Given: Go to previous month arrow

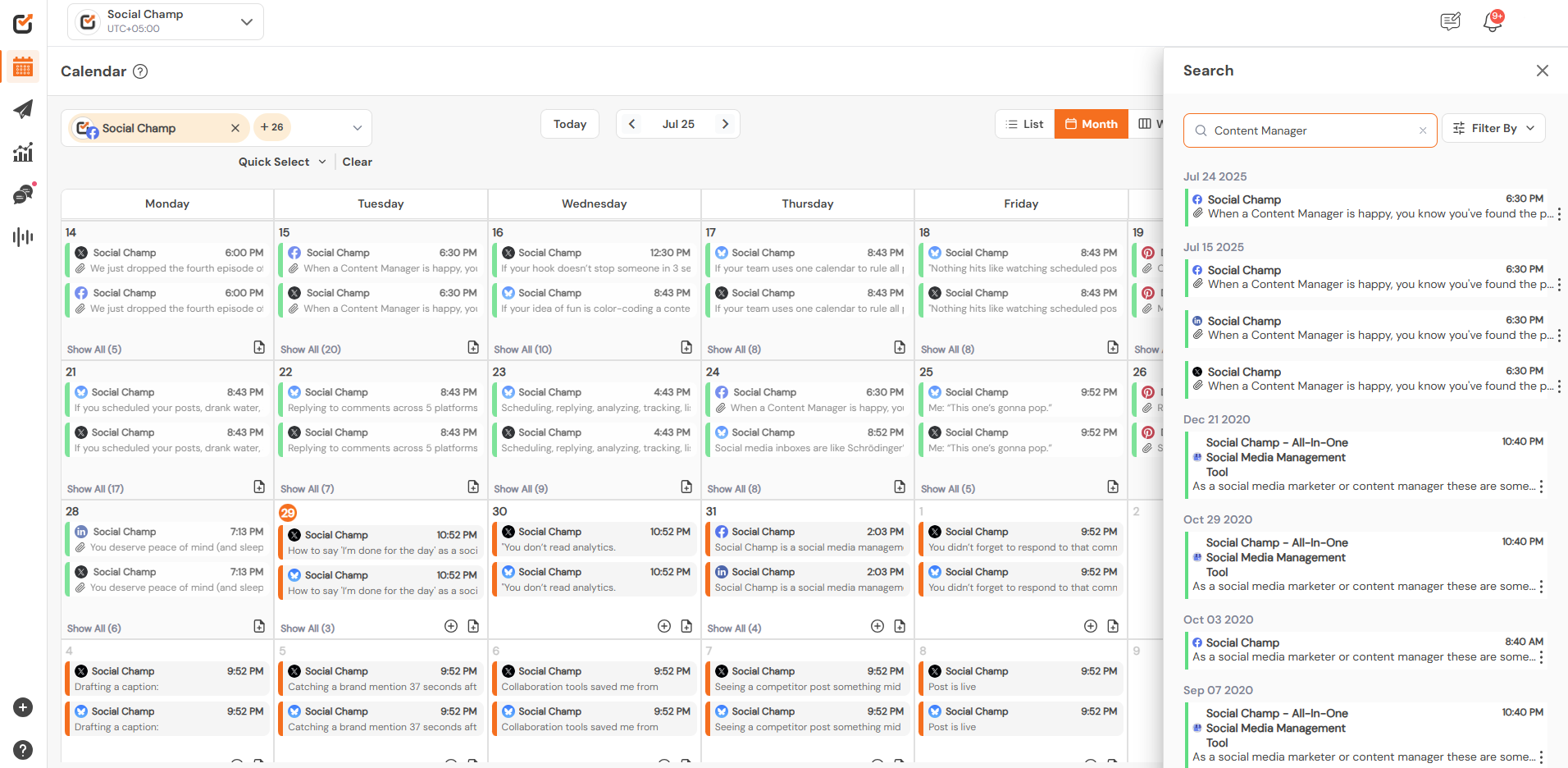Looking at the screenshot, I should coord(631,124).
